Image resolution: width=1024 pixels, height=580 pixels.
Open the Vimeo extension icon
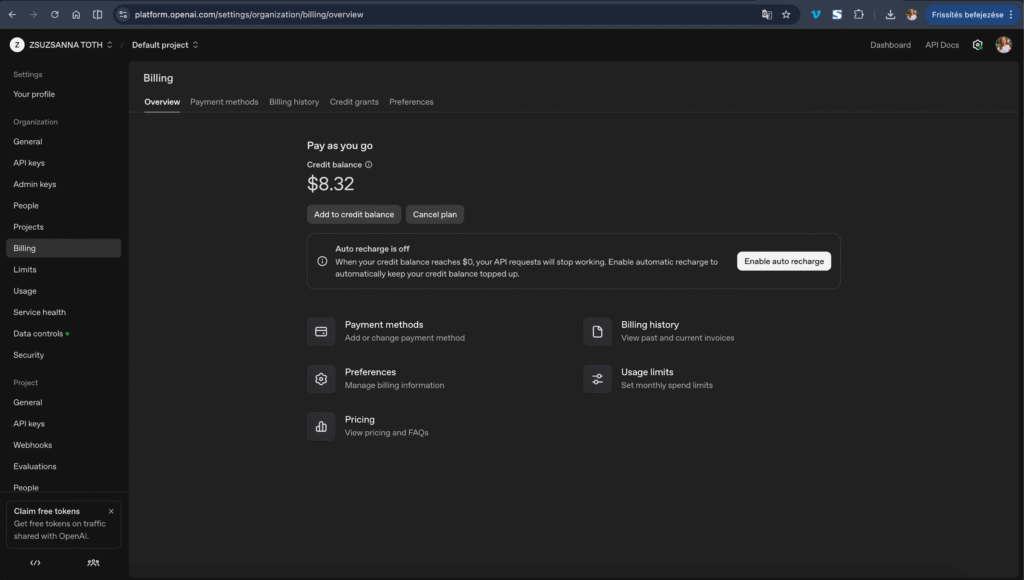815,14
